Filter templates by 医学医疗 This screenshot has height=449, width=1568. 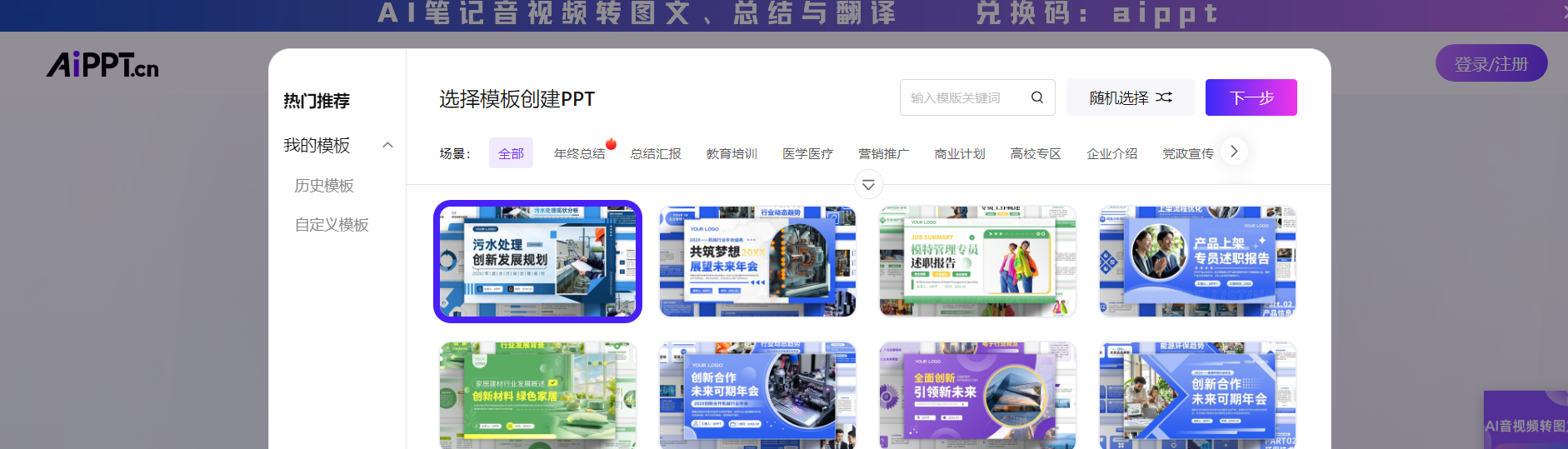807,153
